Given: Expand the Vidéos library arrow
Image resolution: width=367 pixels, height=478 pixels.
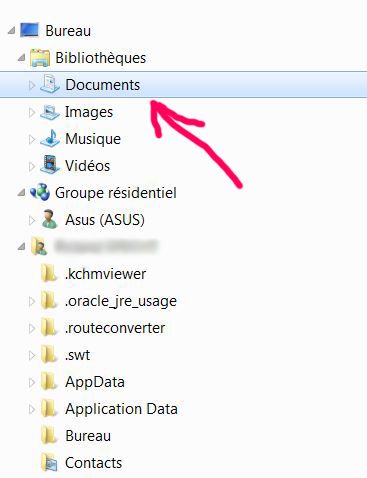Looking at the screenshot, I should pos(32,166).
